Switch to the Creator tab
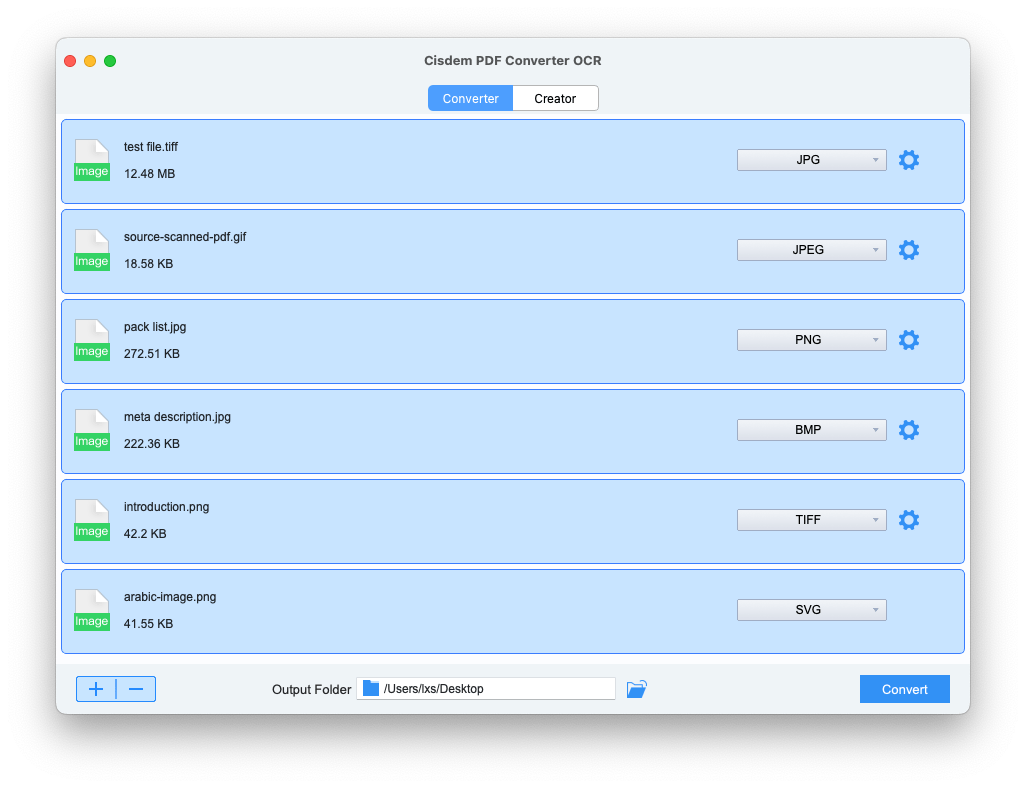The image size is (1026, 788). (555, 98)
